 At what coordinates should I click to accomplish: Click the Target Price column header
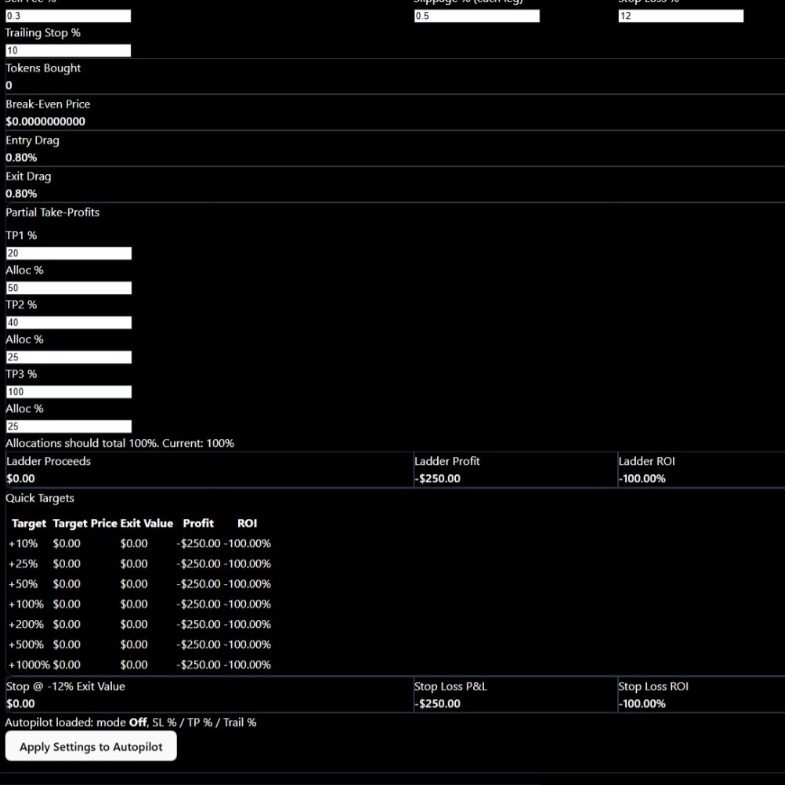click(x=84, y=523)
